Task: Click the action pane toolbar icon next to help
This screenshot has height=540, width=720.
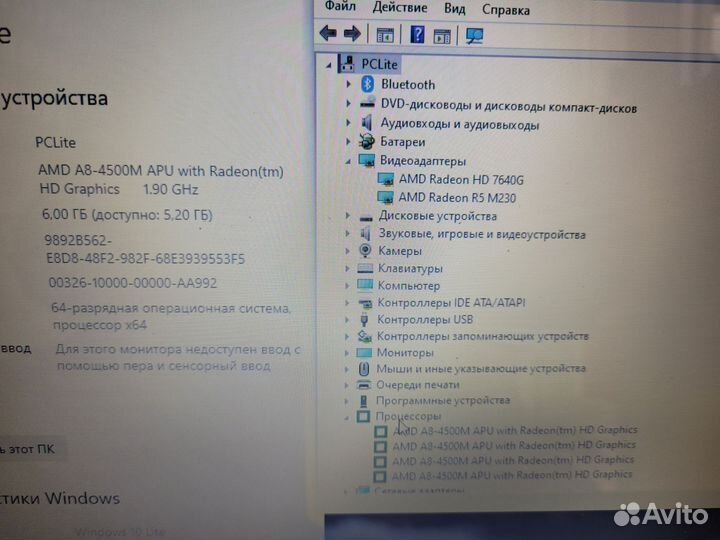Action: click(442, 36)
